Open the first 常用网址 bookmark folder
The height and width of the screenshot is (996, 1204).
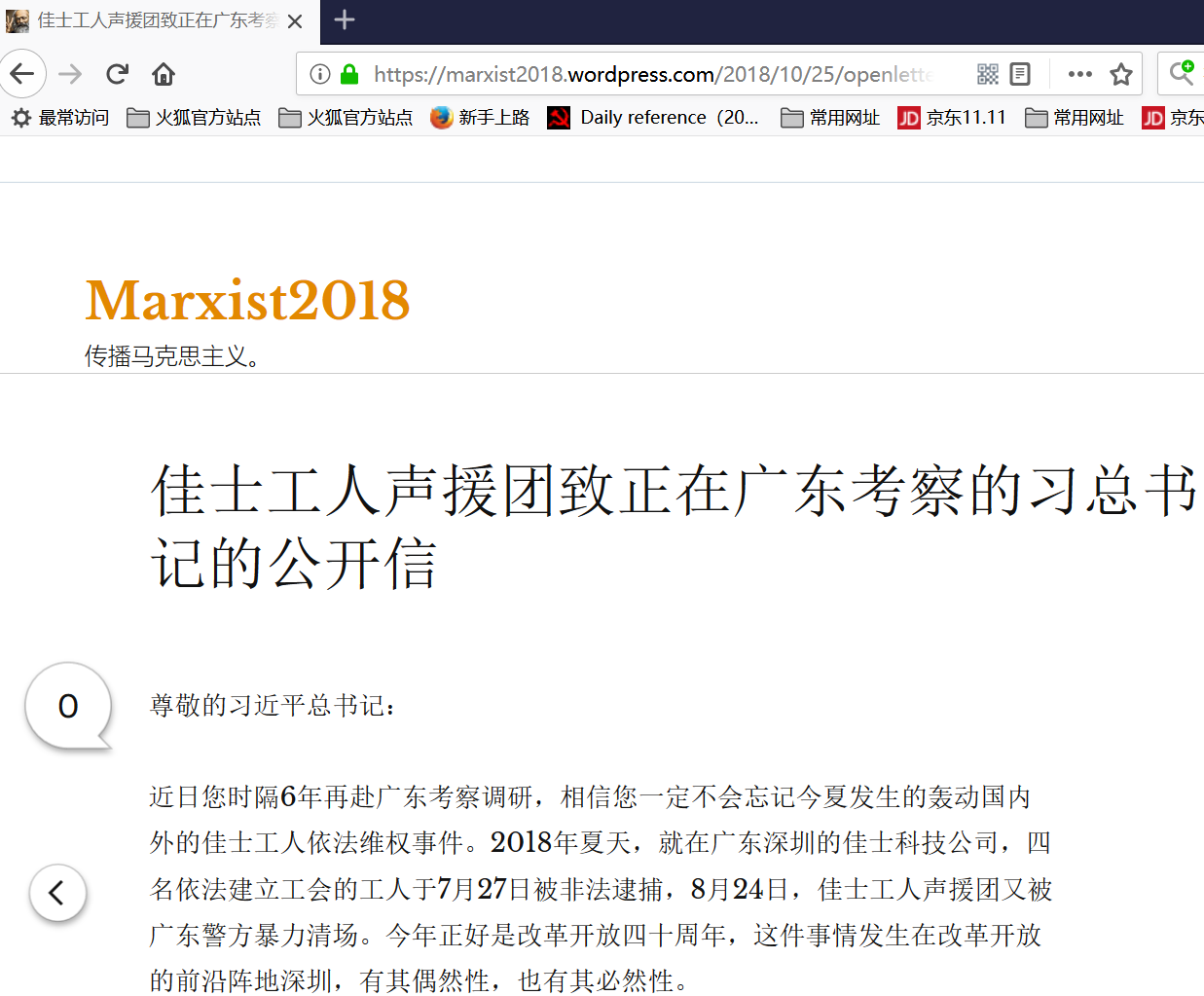coord(830,118)
